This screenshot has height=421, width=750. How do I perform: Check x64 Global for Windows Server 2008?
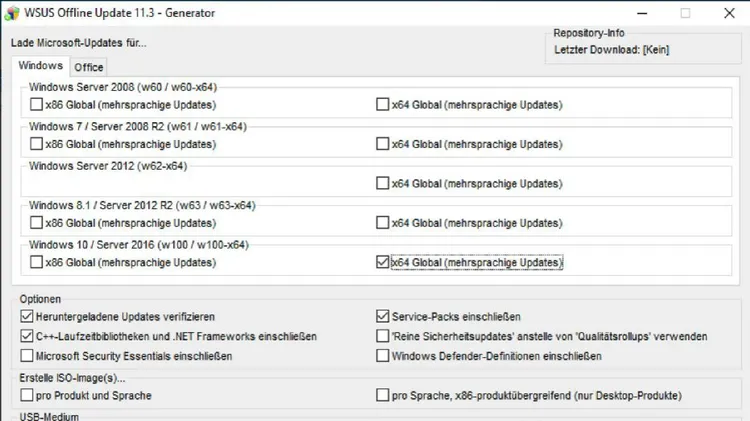(383, 104)
